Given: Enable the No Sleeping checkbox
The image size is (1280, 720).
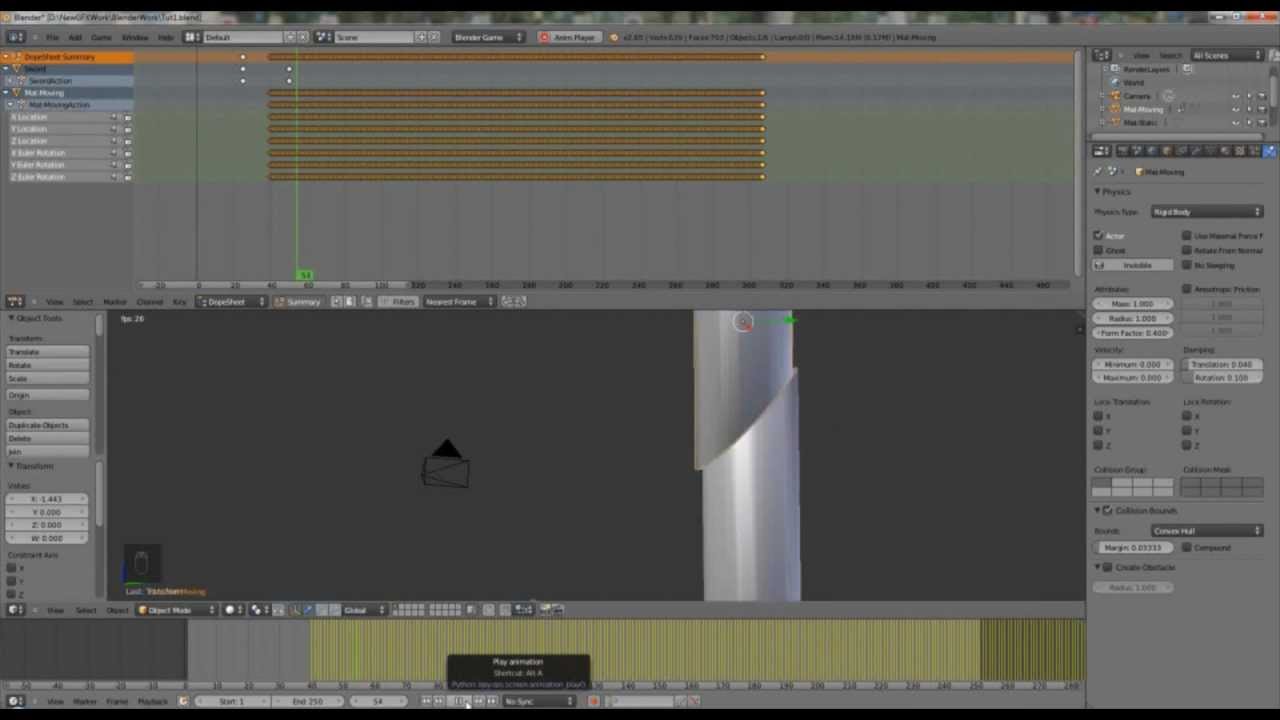Looking at the screenshot, I should [x=1187, y=265].
